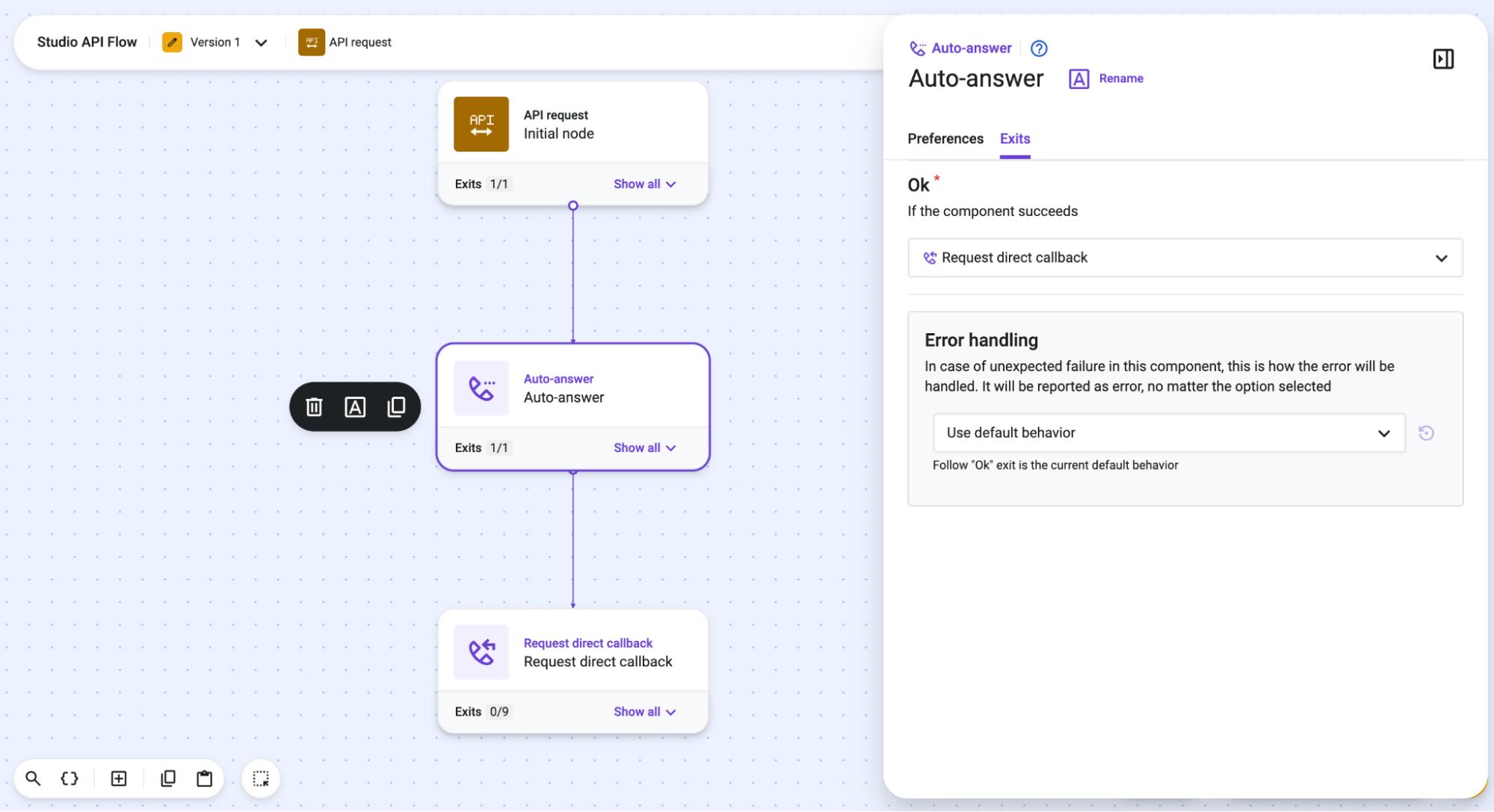Click the Initial node label text
The image size is (1494, 812).
[x=558, y=133]
